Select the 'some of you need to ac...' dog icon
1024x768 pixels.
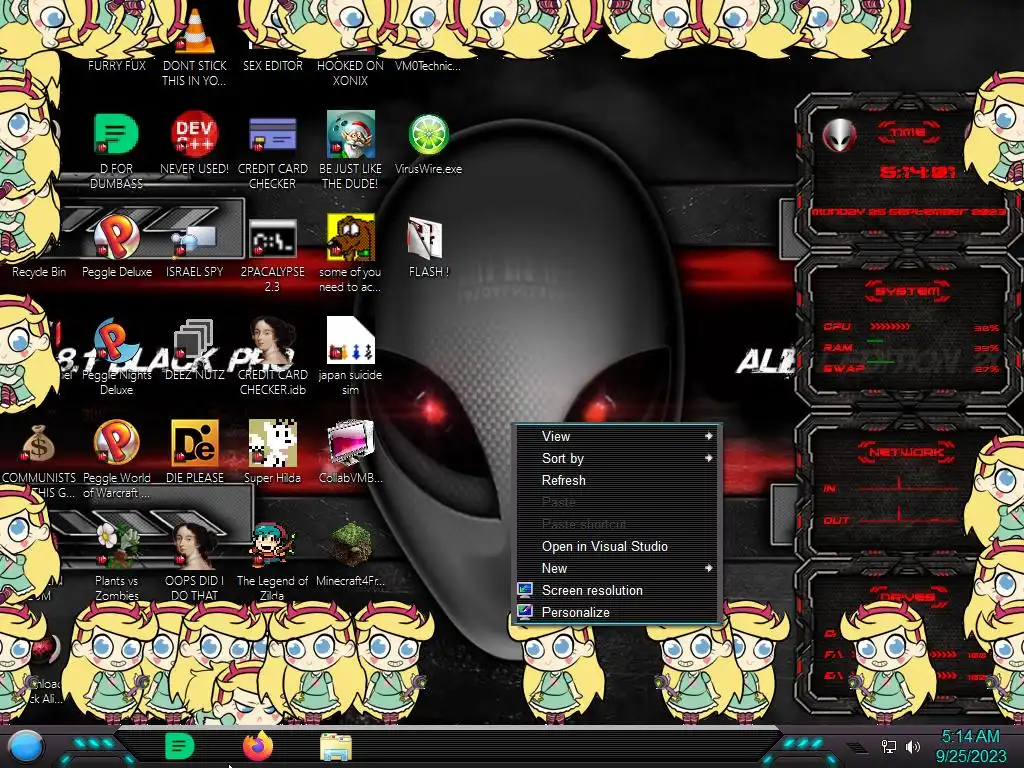tap(351, 238)
